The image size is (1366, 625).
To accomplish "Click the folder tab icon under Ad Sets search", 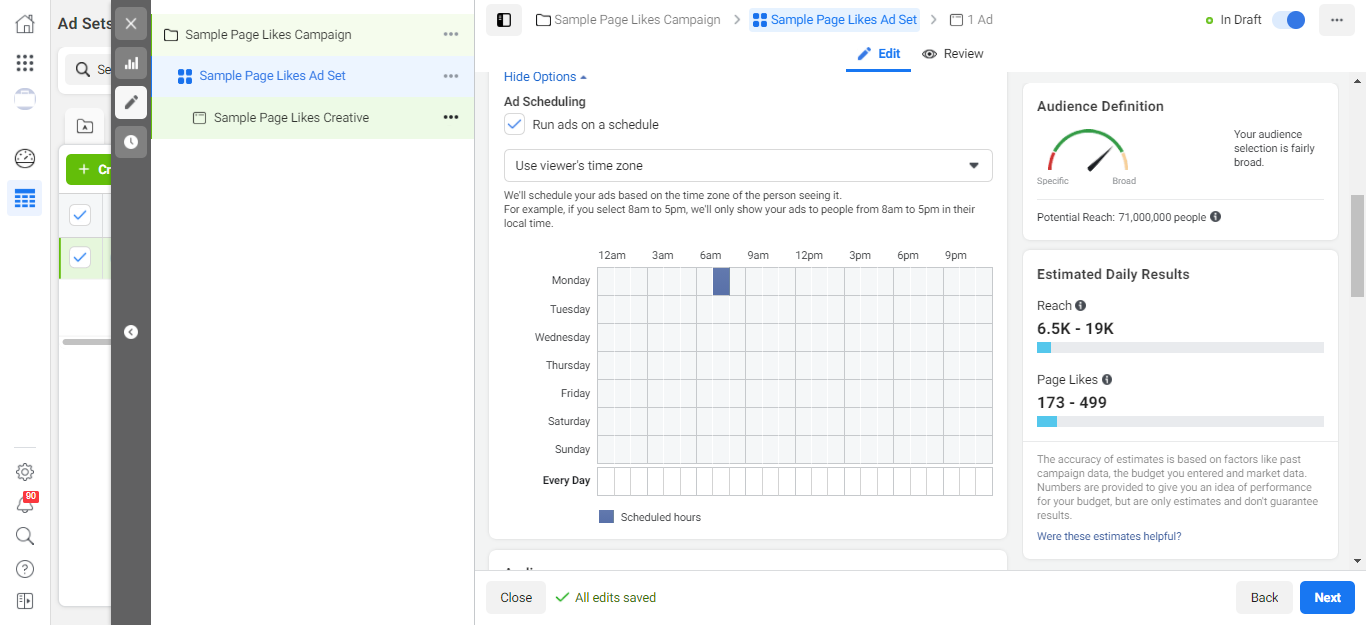I will pos(85,126).
